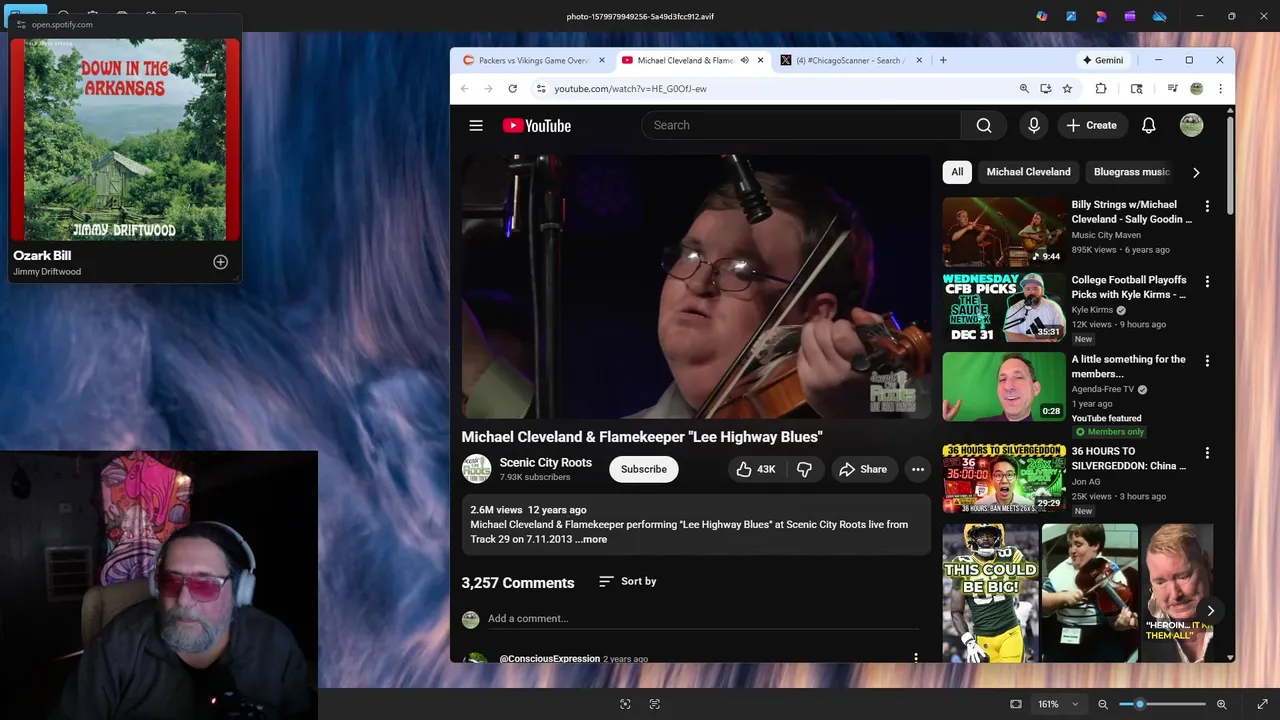This screenshot has width=1280, height=720.
Task: Click the Lee Highway Blues video player
Action: click(696, 287)
